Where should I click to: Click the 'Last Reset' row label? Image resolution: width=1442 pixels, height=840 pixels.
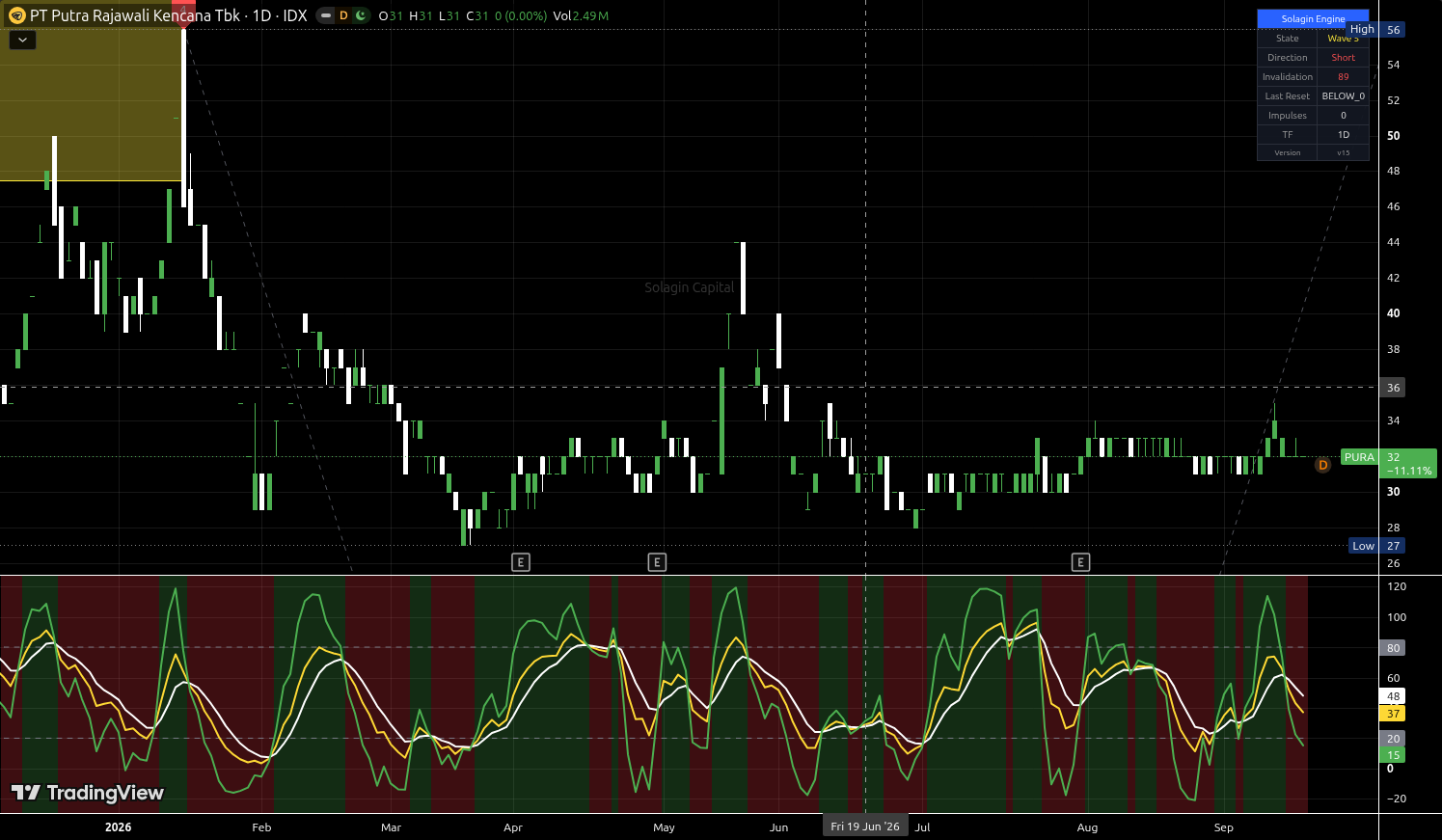point(1288,96)
